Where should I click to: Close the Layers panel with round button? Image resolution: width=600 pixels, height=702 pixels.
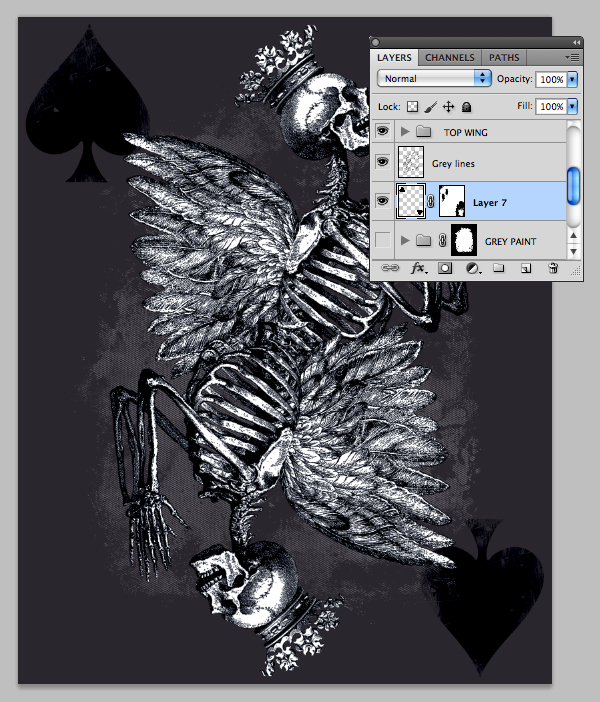pos(376,42)
